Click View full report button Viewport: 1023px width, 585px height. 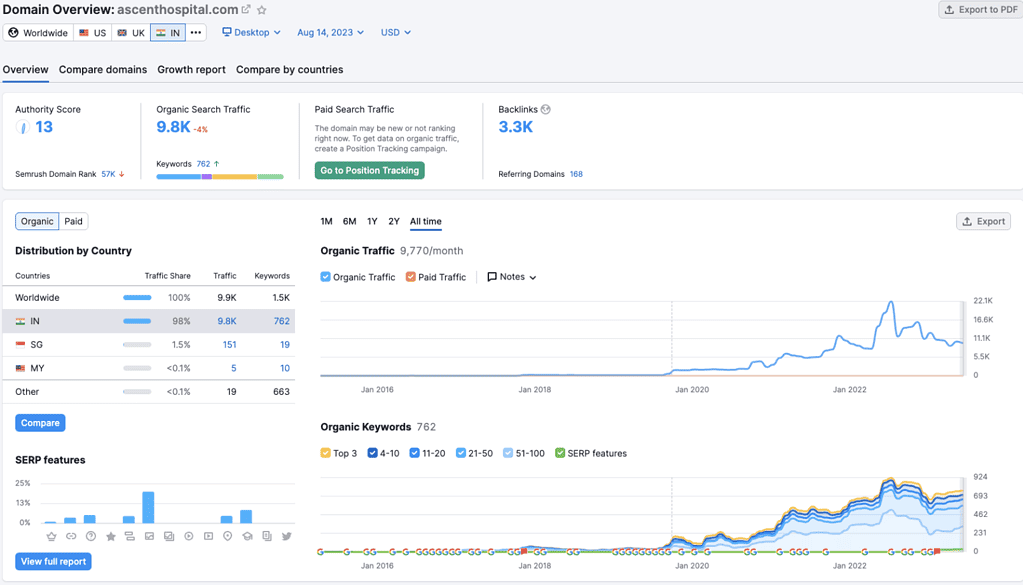[53, 562]
